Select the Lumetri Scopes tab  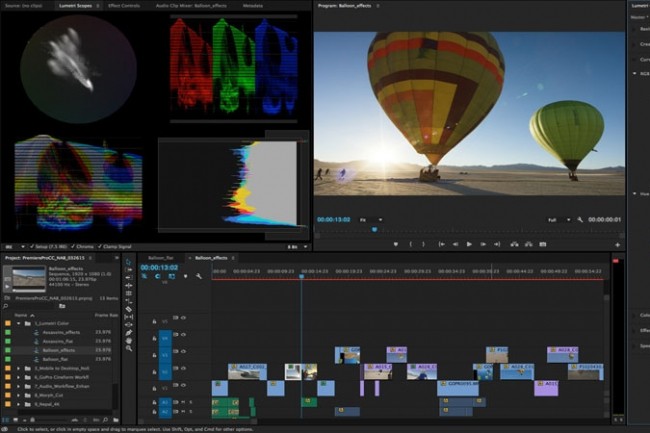point(75,6)
